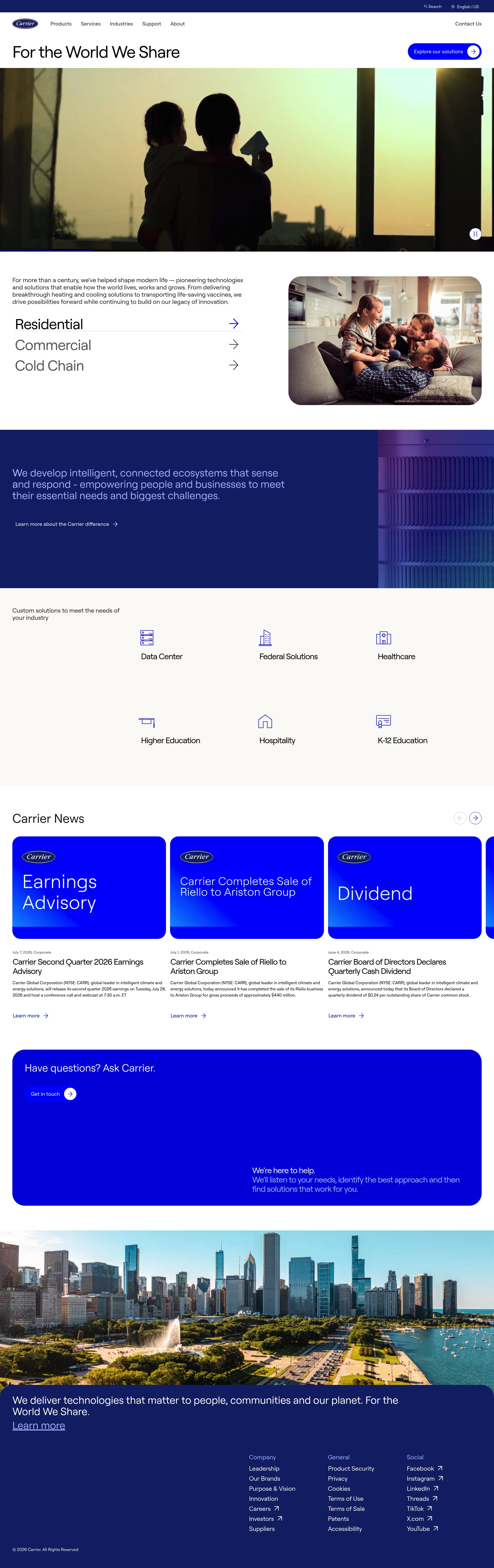This screenshot has height=1568, width=494.
Task: Click the YouTube external link arrow icon
Action: pyautogui.click(x=436, y=1528)
